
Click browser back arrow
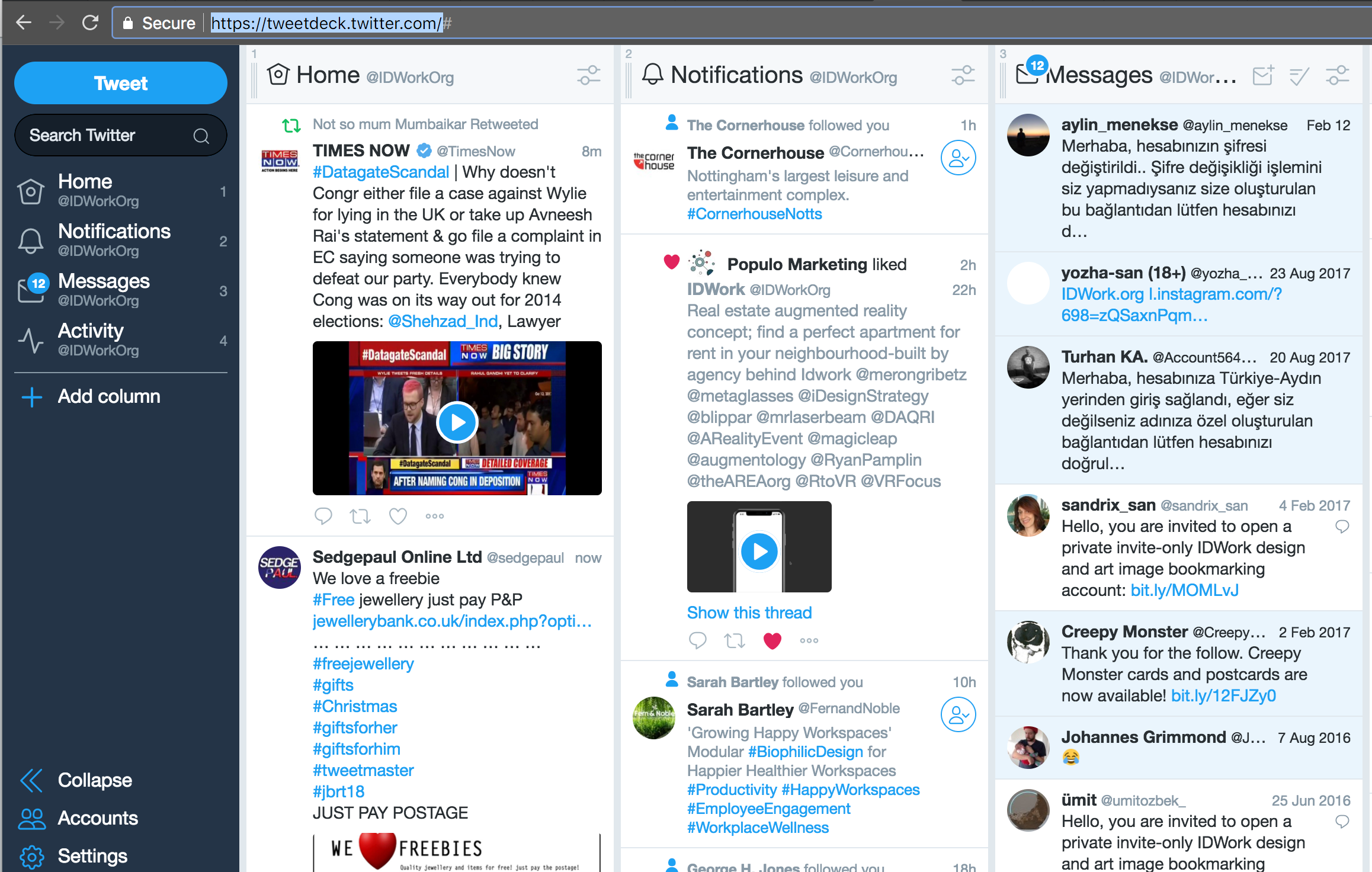click(24, 23)
